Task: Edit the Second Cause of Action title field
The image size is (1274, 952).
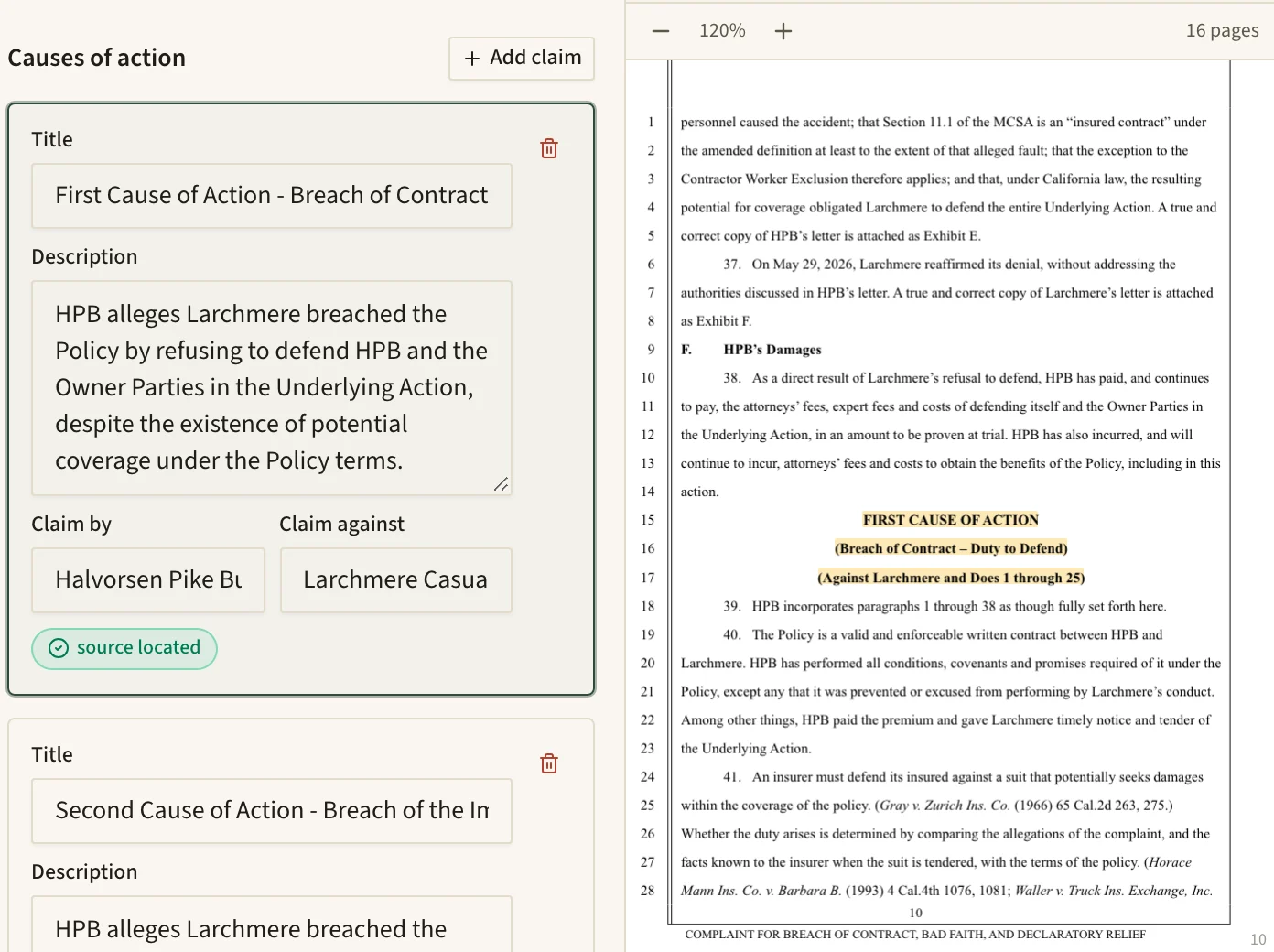Action: tap(272, 811)
